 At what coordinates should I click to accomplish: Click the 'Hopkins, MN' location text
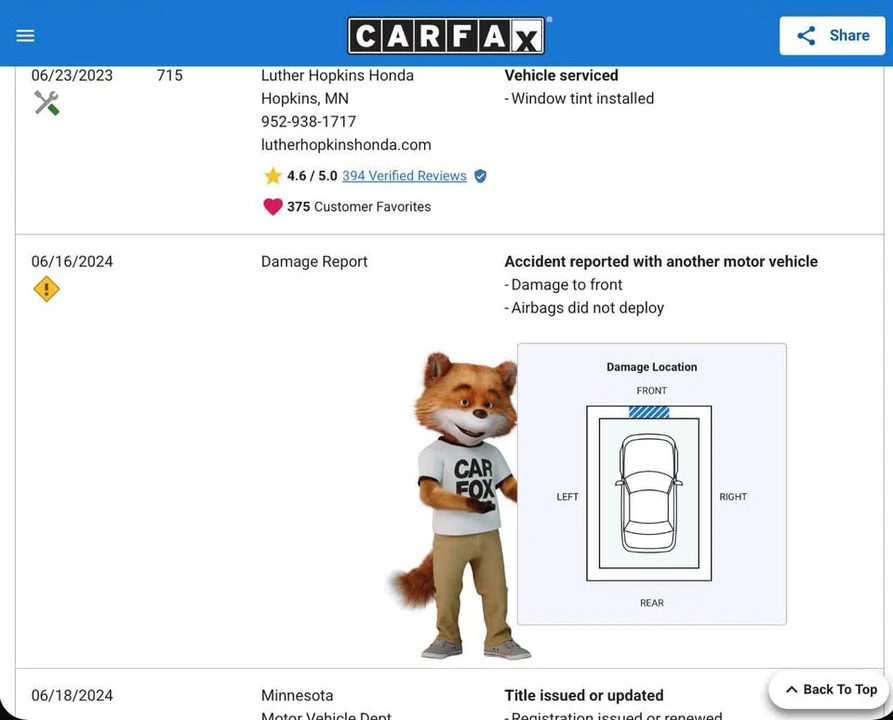[x=305, y=99]
